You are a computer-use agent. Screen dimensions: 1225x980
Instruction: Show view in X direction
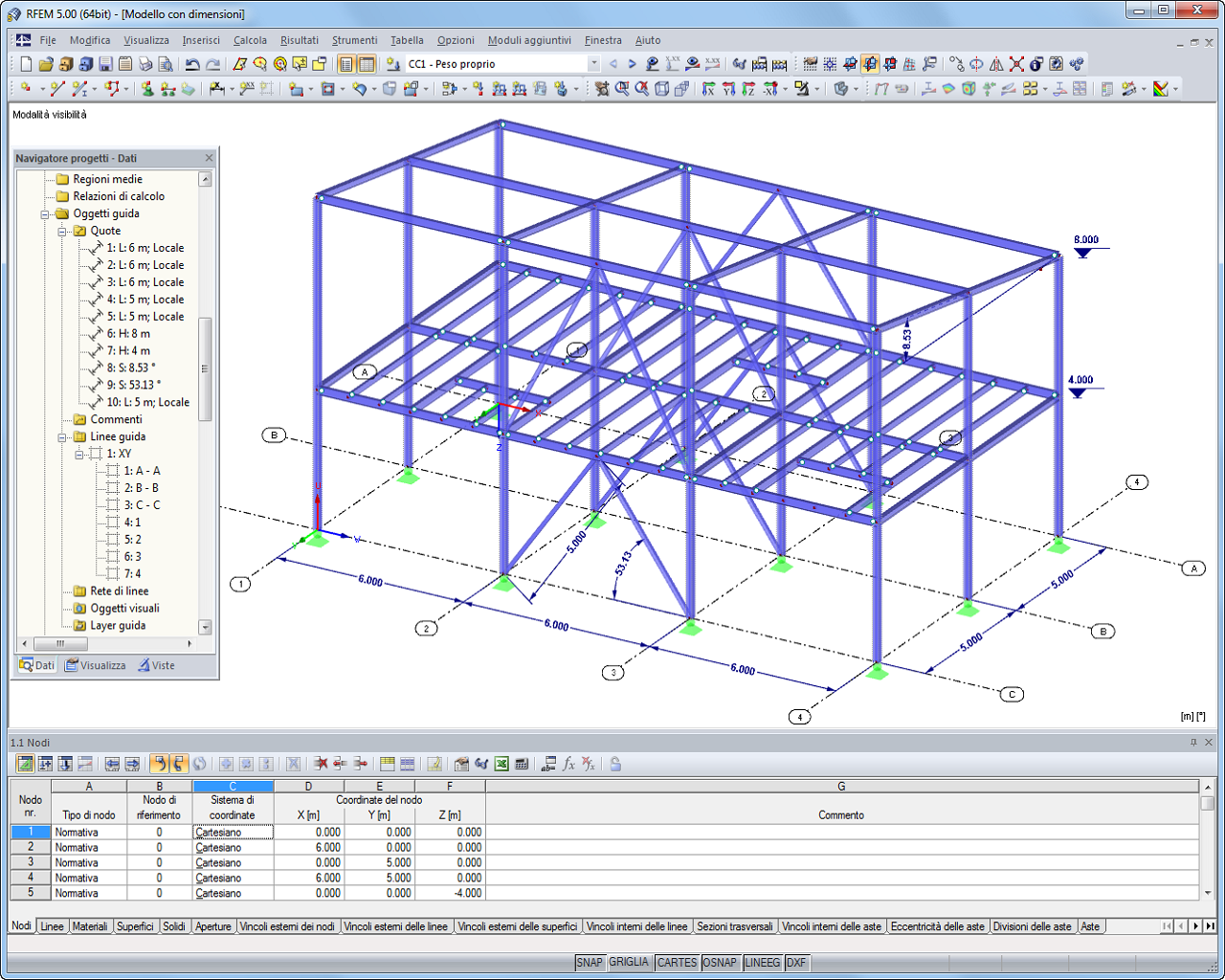[709, 89]
